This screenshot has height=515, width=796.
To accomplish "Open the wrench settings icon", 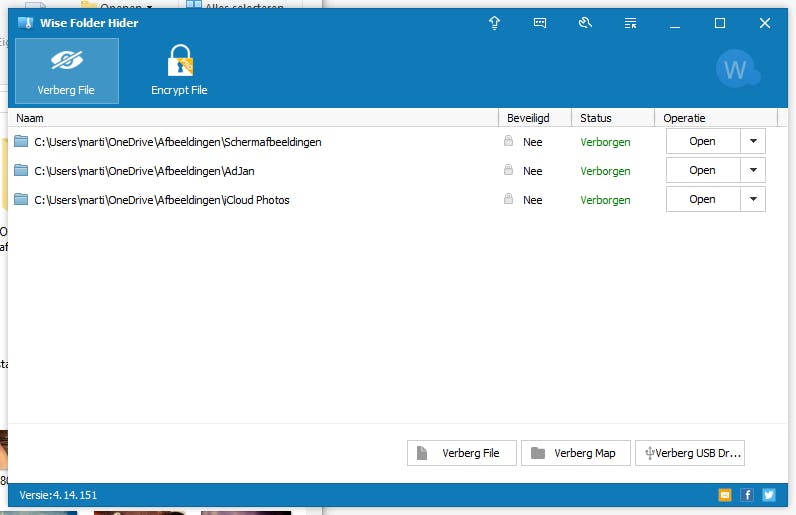I will tap(585, 23).
